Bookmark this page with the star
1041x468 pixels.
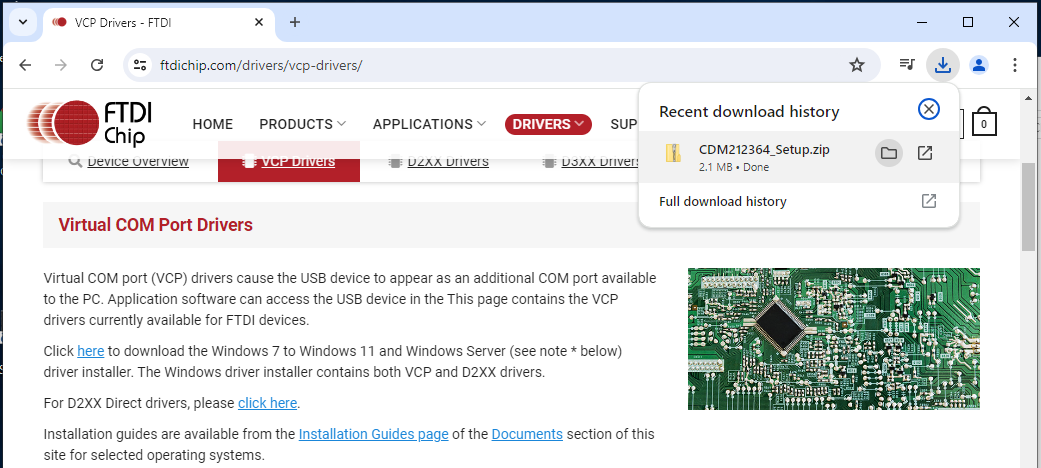click(857, 65)
